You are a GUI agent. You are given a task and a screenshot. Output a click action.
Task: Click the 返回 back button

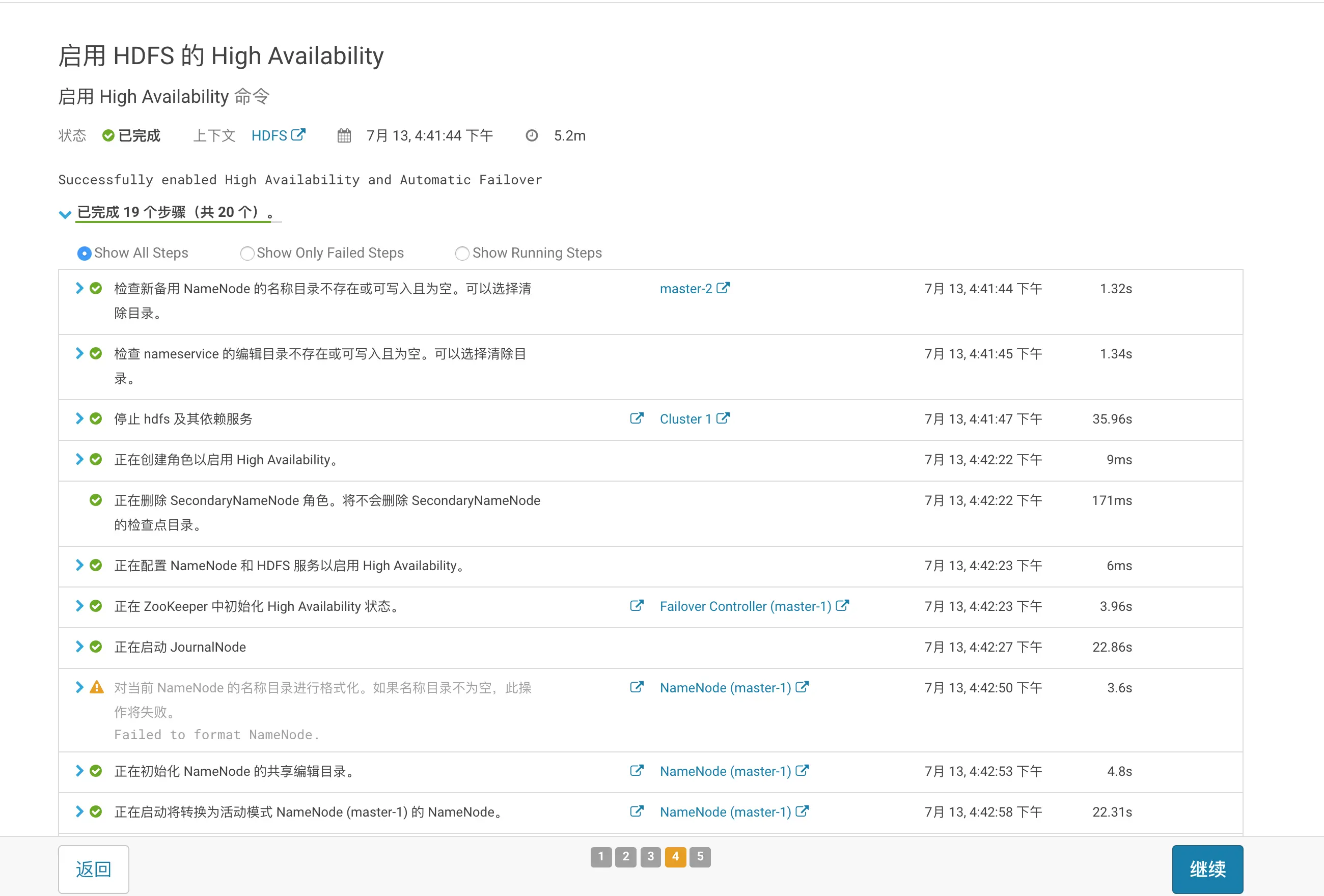93,869
